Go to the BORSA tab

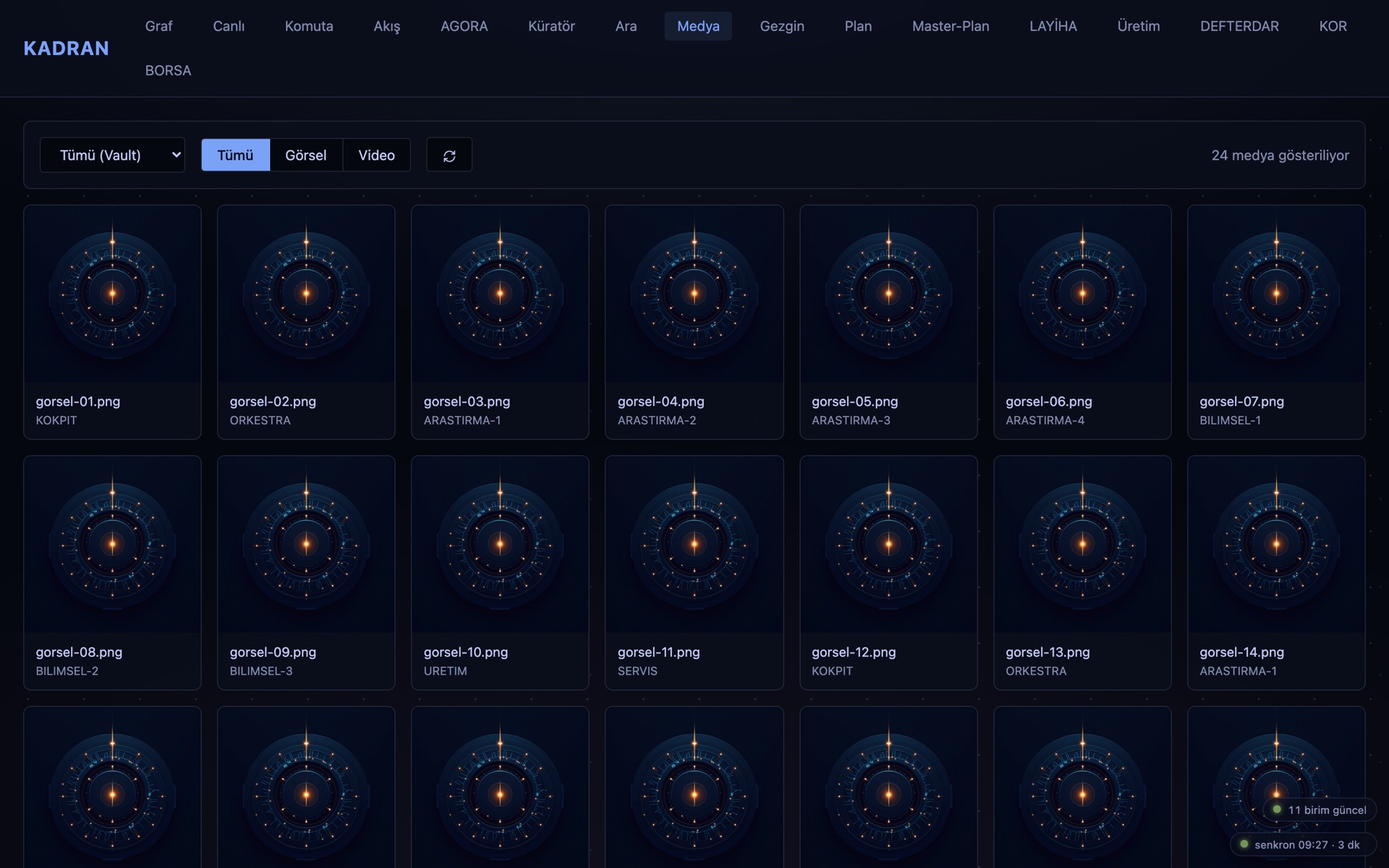[168, 71]
